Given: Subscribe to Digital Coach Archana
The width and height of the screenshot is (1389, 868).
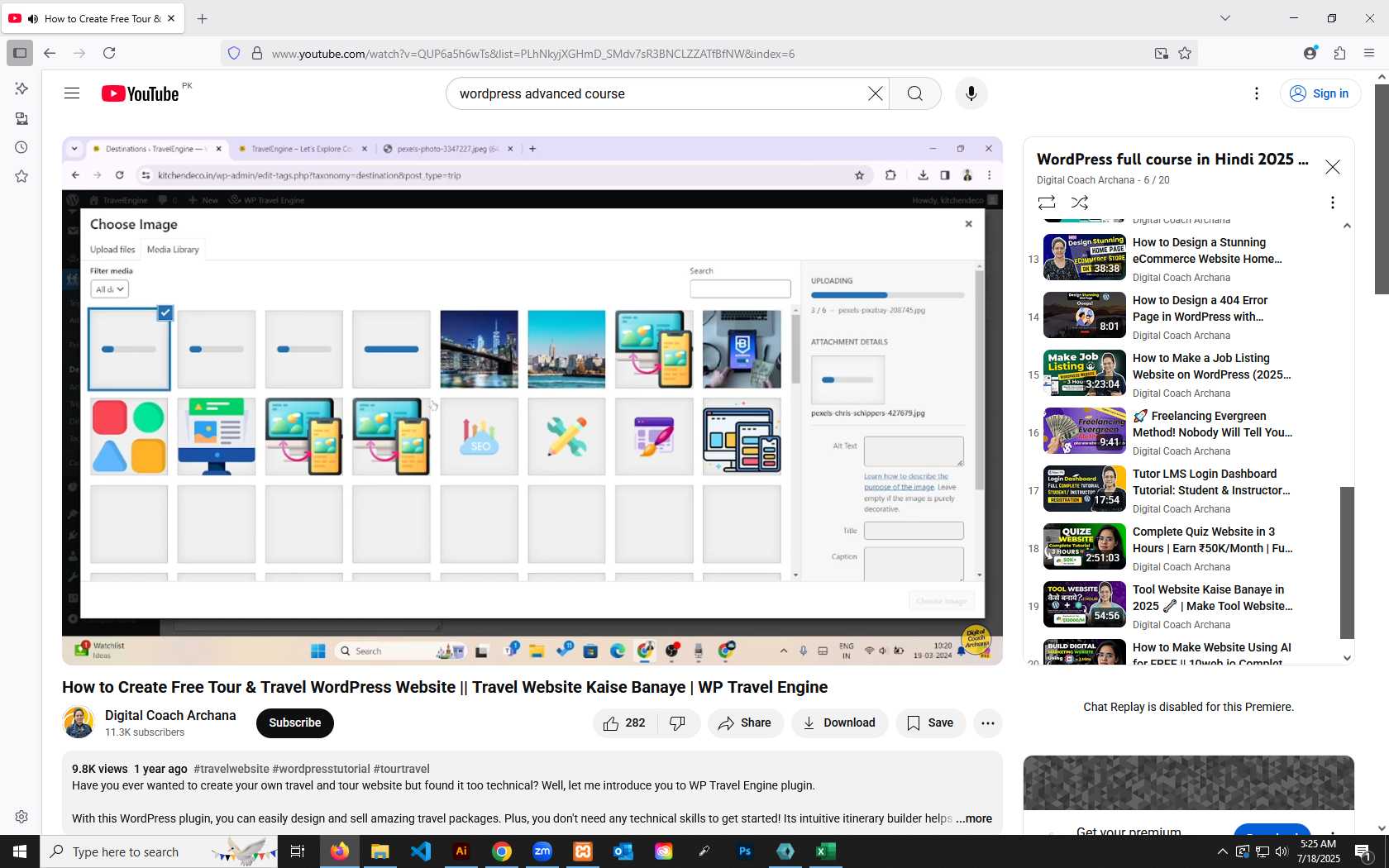Looking at the screenshot, I should [x=295, y=723].
